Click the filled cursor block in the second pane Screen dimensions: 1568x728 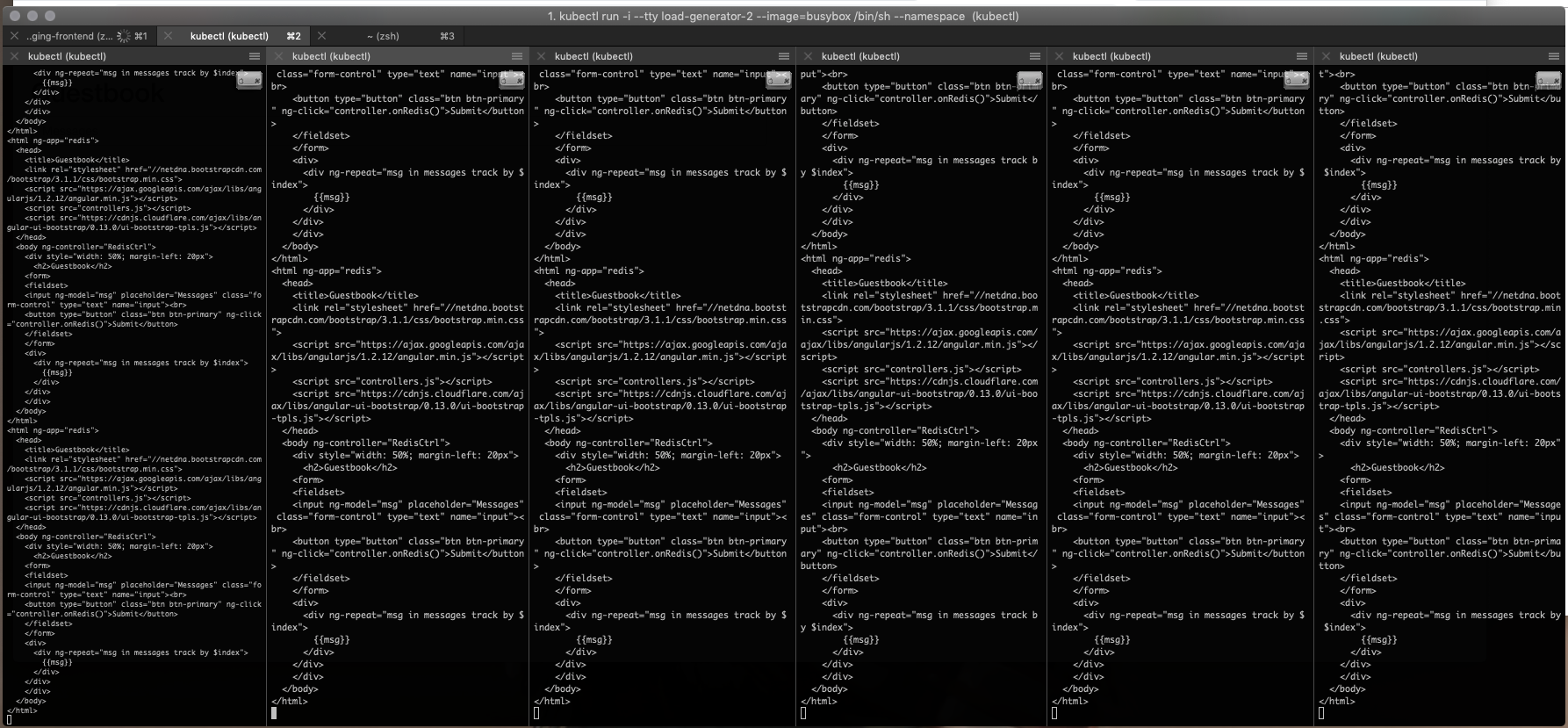click(274, 713)
